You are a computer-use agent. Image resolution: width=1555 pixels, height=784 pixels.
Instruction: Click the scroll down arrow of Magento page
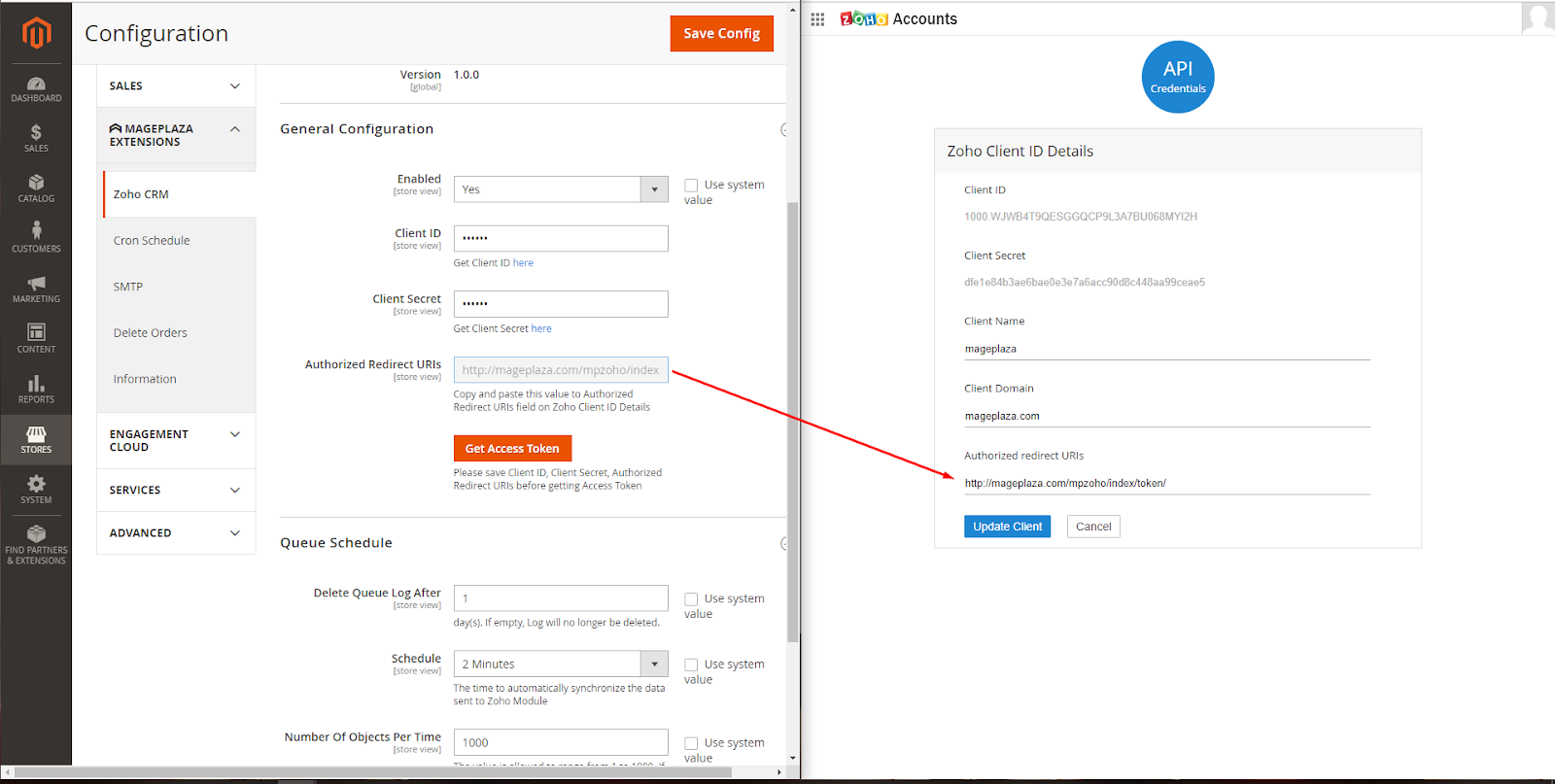pyautogui.click(x=793, y=758)
